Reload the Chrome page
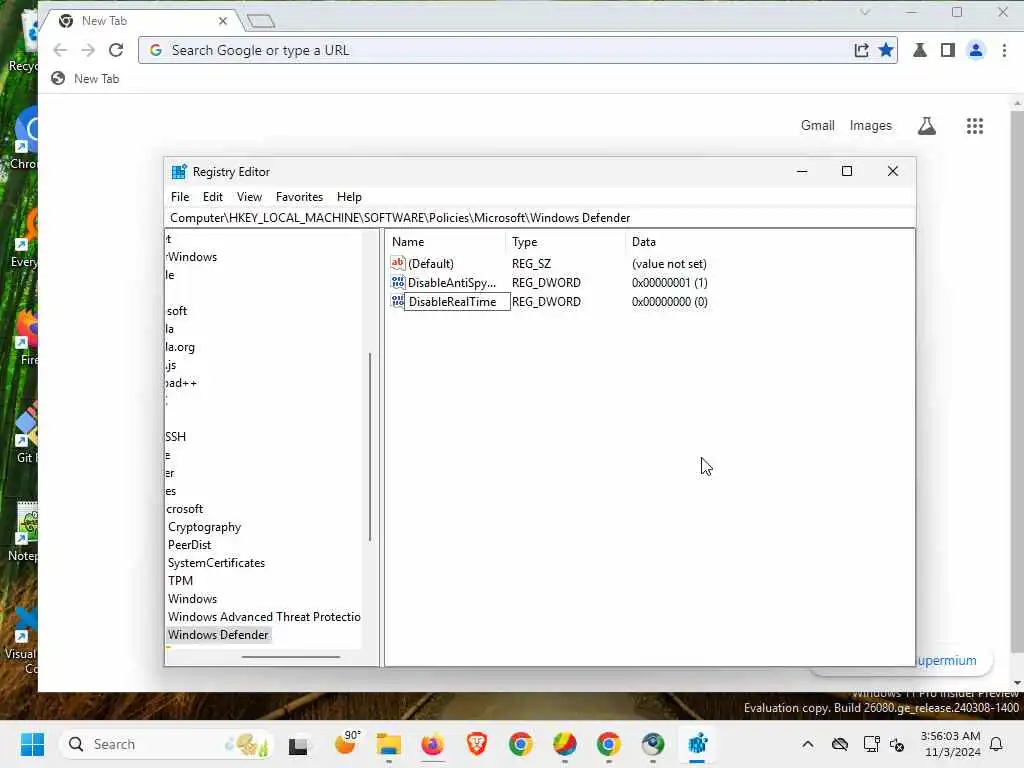 pyautogui.click(x=116, y=50)
